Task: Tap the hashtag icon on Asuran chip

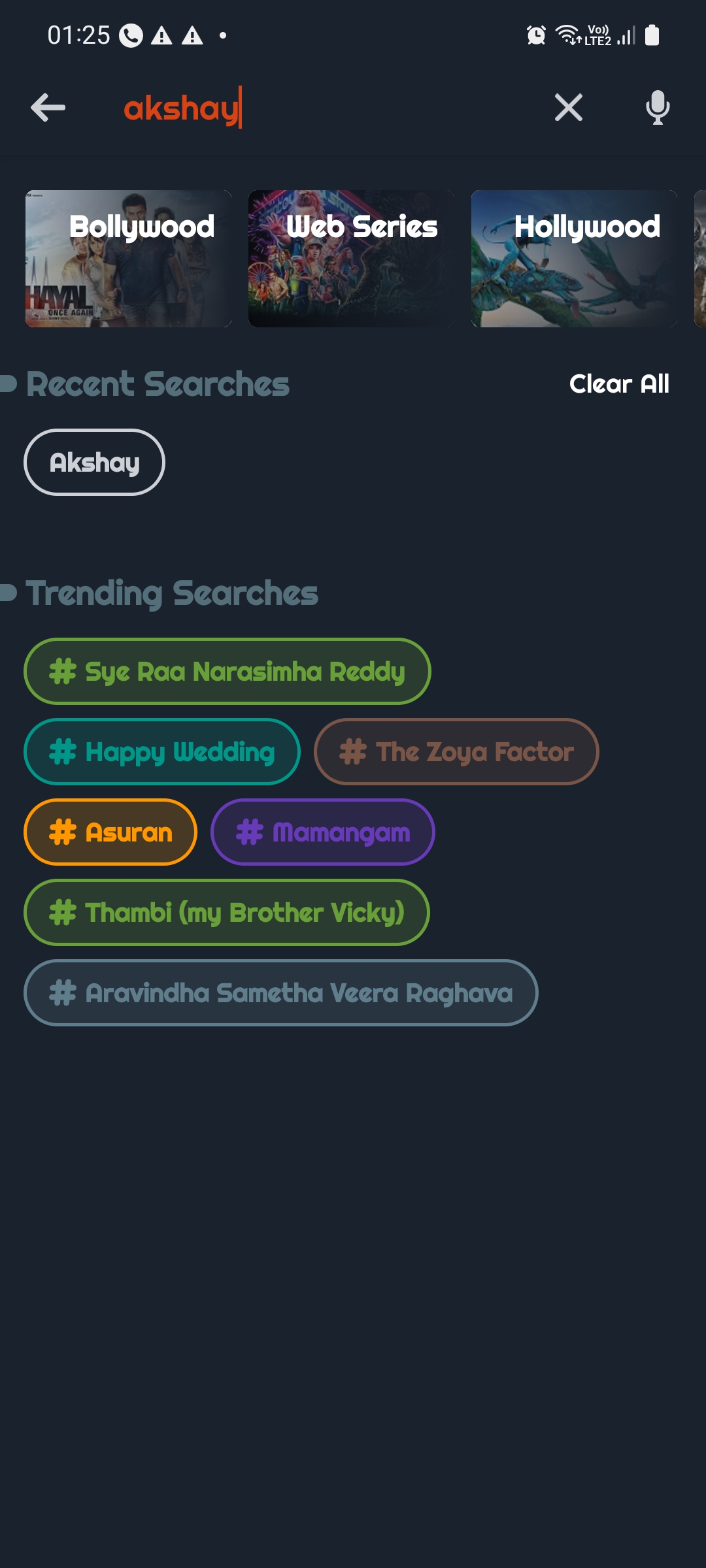Action: pos(63,832)
